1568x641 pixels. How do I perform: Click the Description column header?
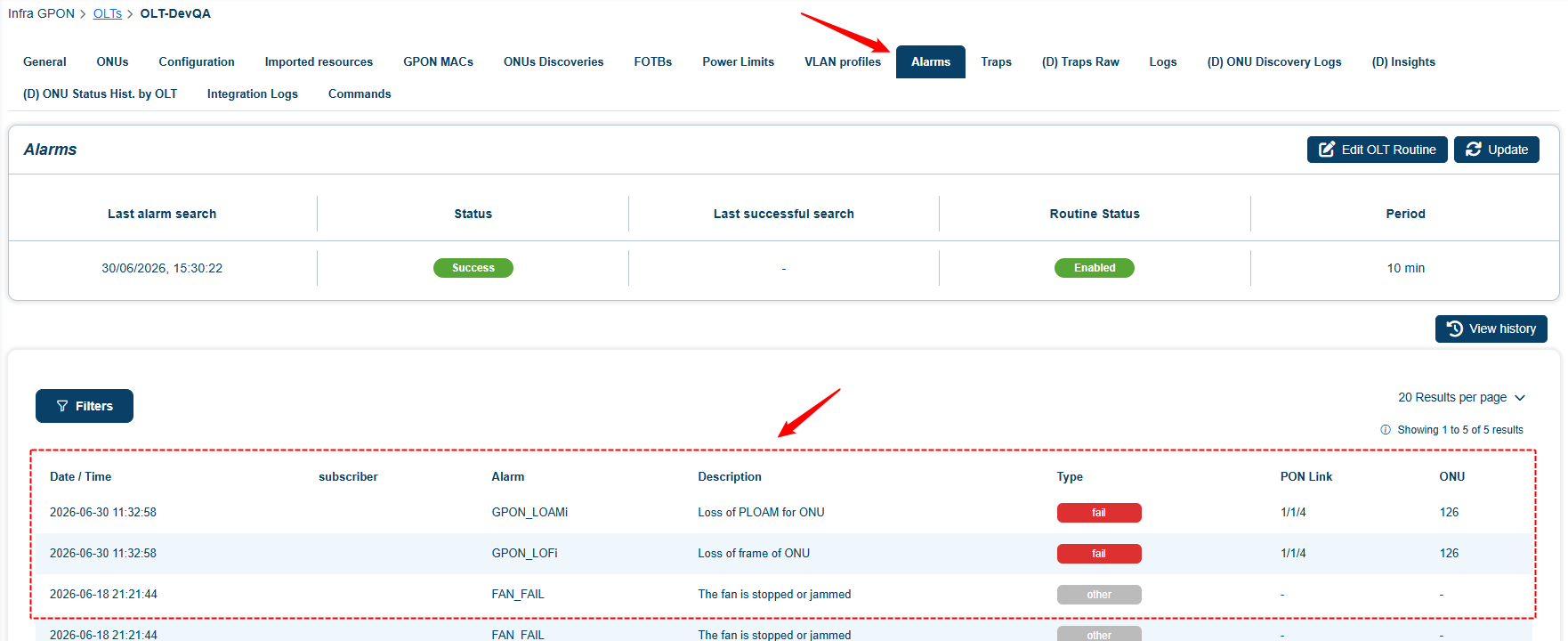(x=730, y=476)
